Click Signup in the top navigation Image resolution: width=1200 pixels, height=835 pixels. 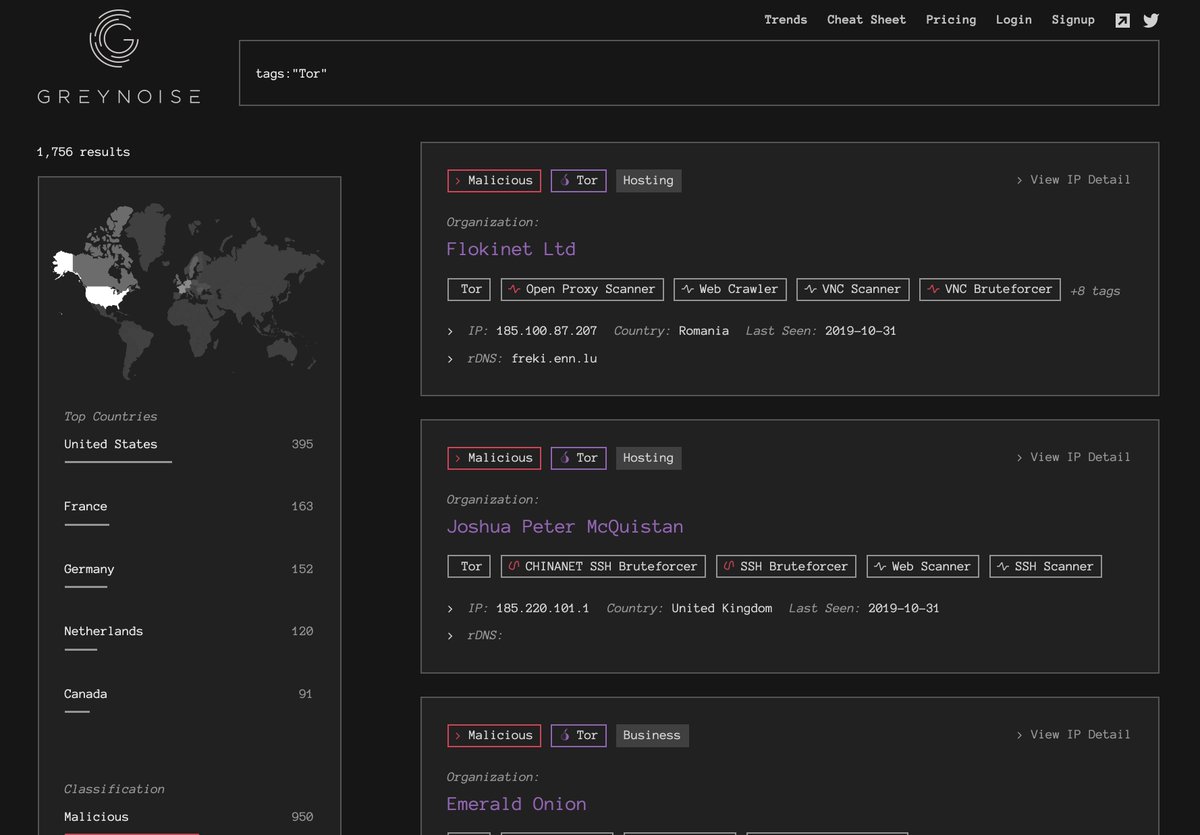pos(1073,20)
